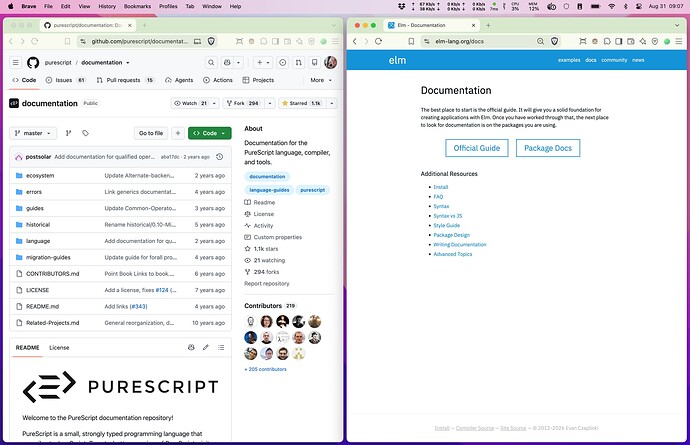
Task: Open the CONTRIBUTORS.md file
Action: tap(52, 273)
